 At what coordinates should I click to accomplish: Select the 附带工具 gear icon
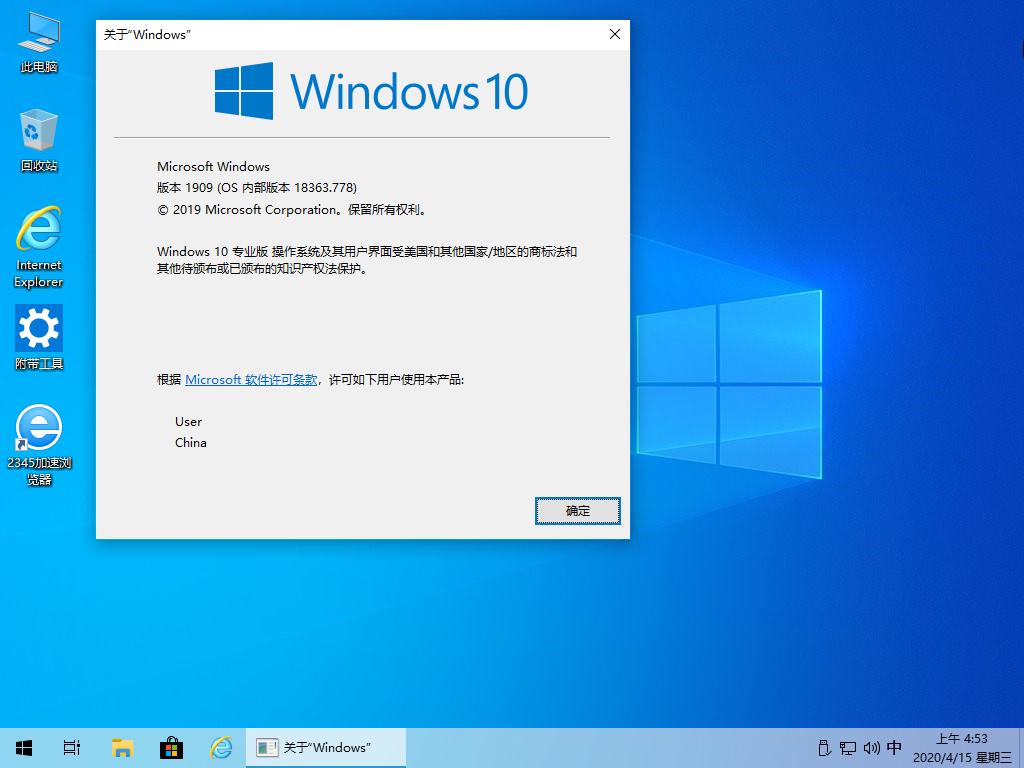(x=39, y=338)
